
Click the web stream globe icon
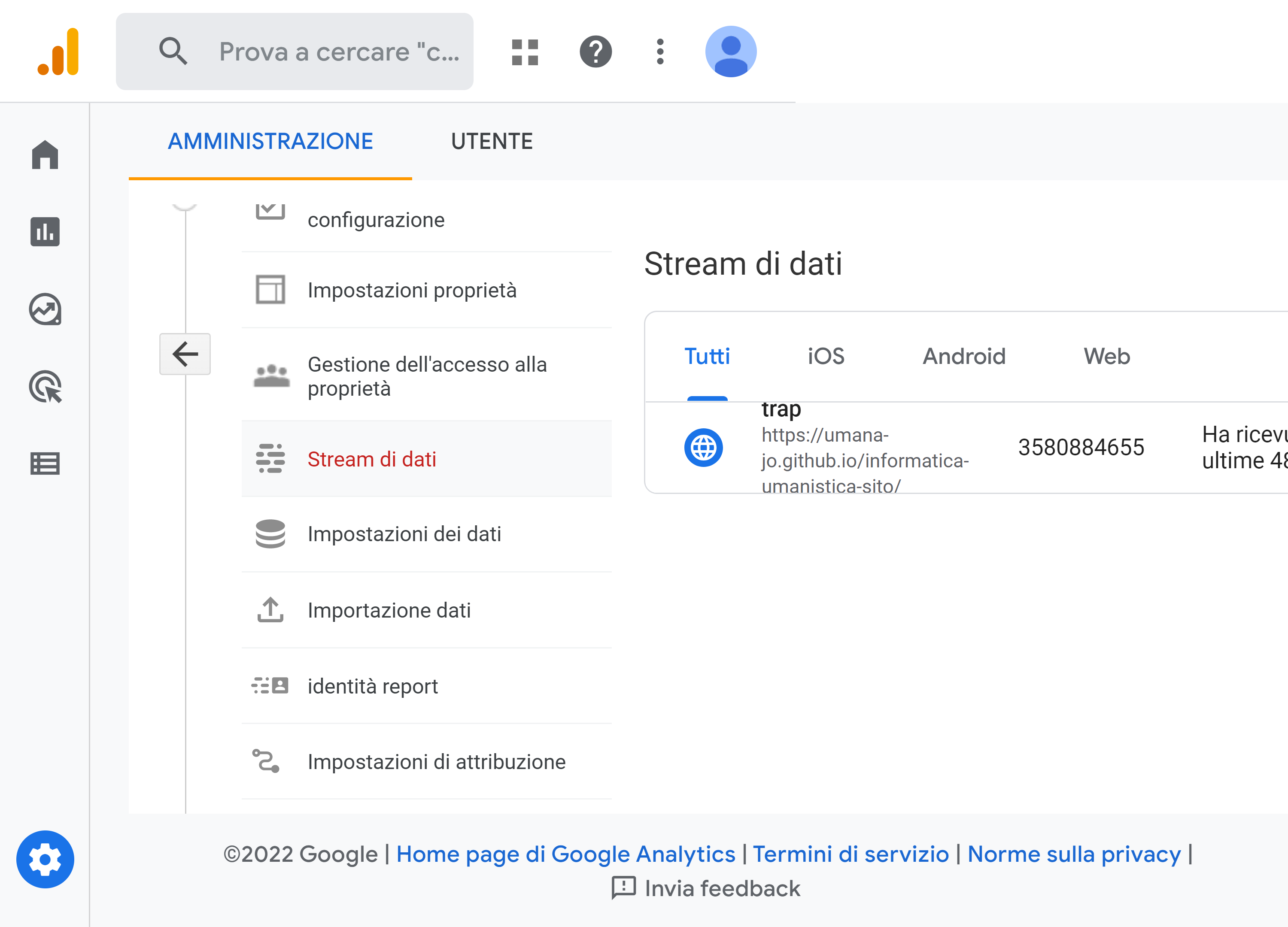pos(704,447)
